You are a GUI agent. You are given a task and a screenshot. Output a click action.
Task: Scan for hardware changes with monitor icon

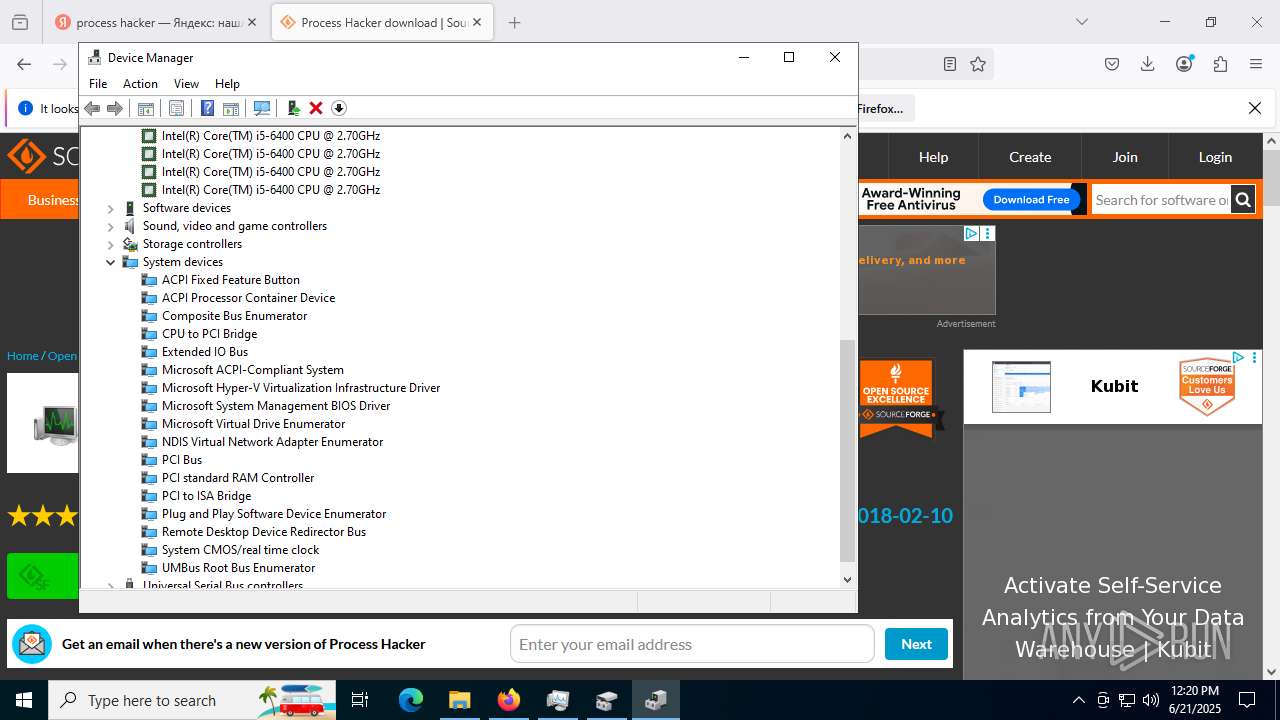(x=262, y=108)
